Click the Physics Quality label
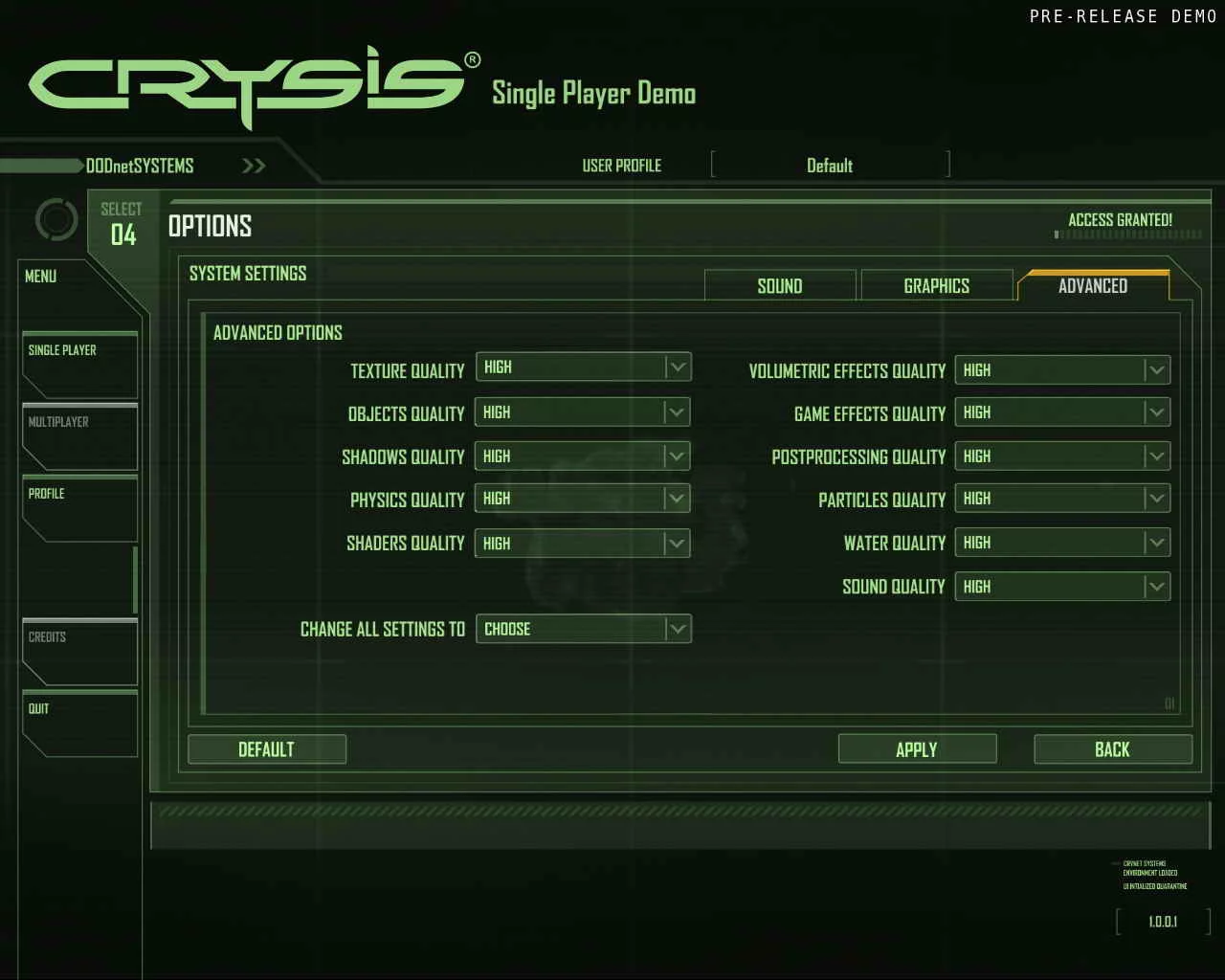 tap(407, 501)
